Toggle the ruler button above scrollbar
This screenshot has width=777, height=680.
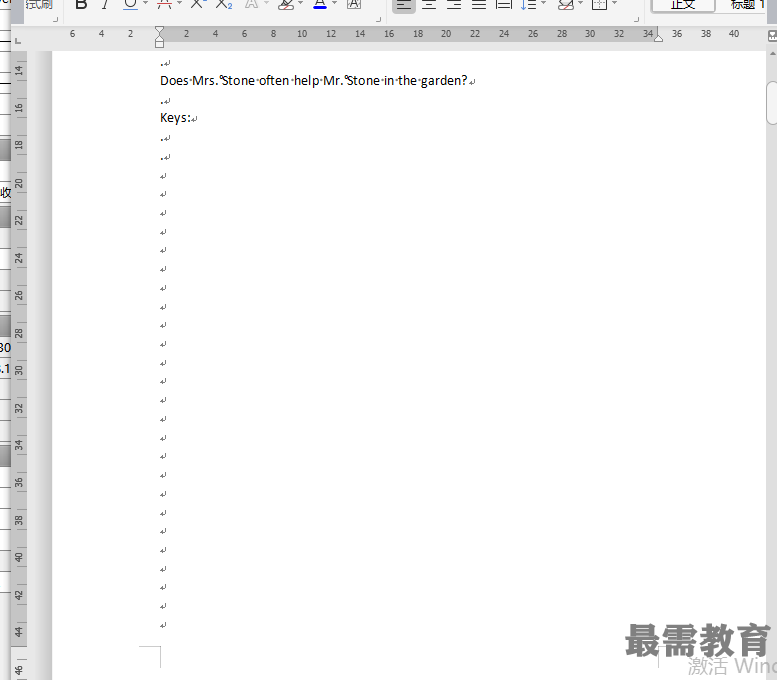772,35
